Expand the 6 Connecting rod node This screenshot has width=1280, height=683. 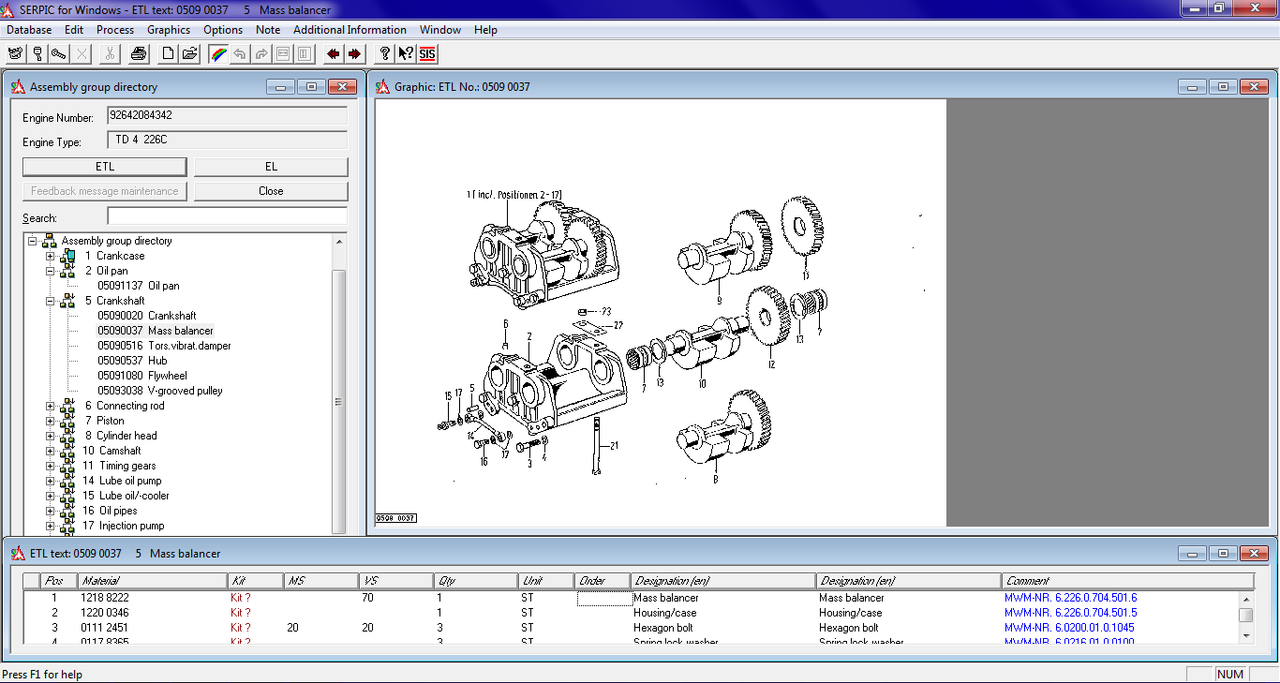50,406
